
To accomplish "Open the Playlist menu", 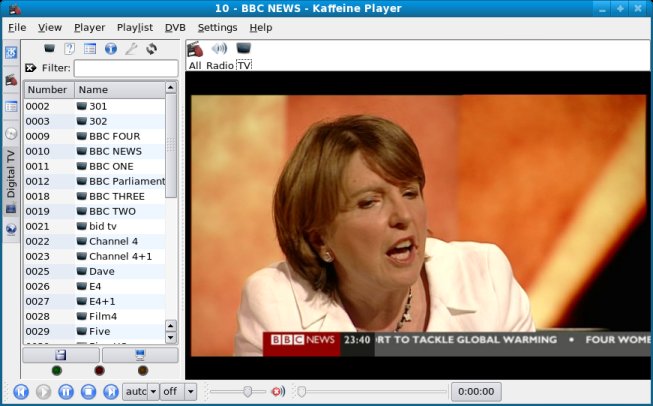I will (x=135, y=27).
